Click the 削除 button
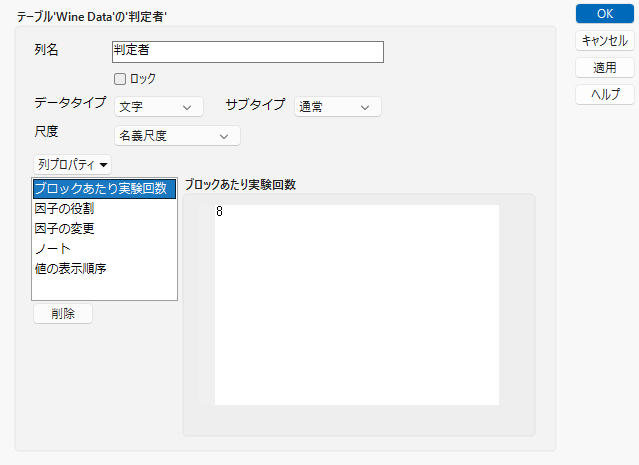The height and width of the screenshot is (465, 639). (x=63, y=314)
